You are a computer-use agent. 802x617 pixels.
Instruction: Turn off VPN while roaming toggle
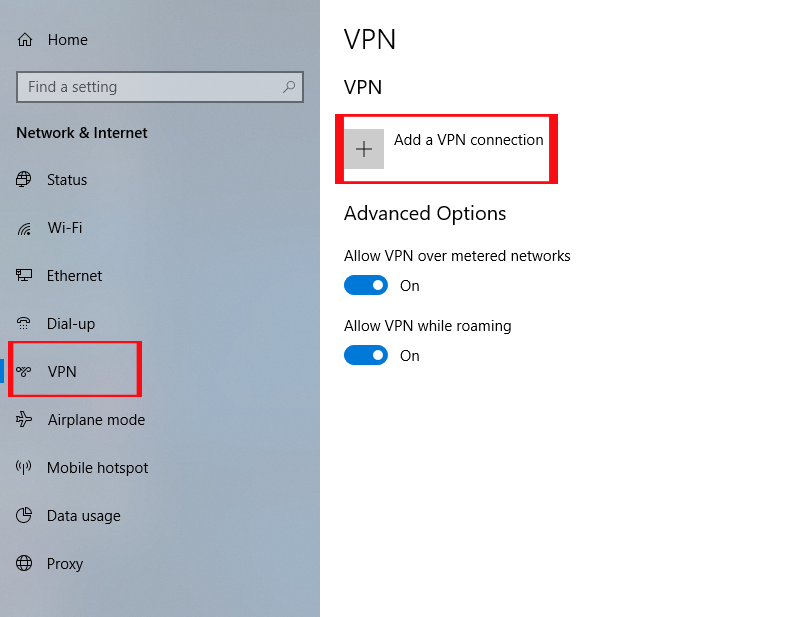pyautogui.click(x=366, y=355)
